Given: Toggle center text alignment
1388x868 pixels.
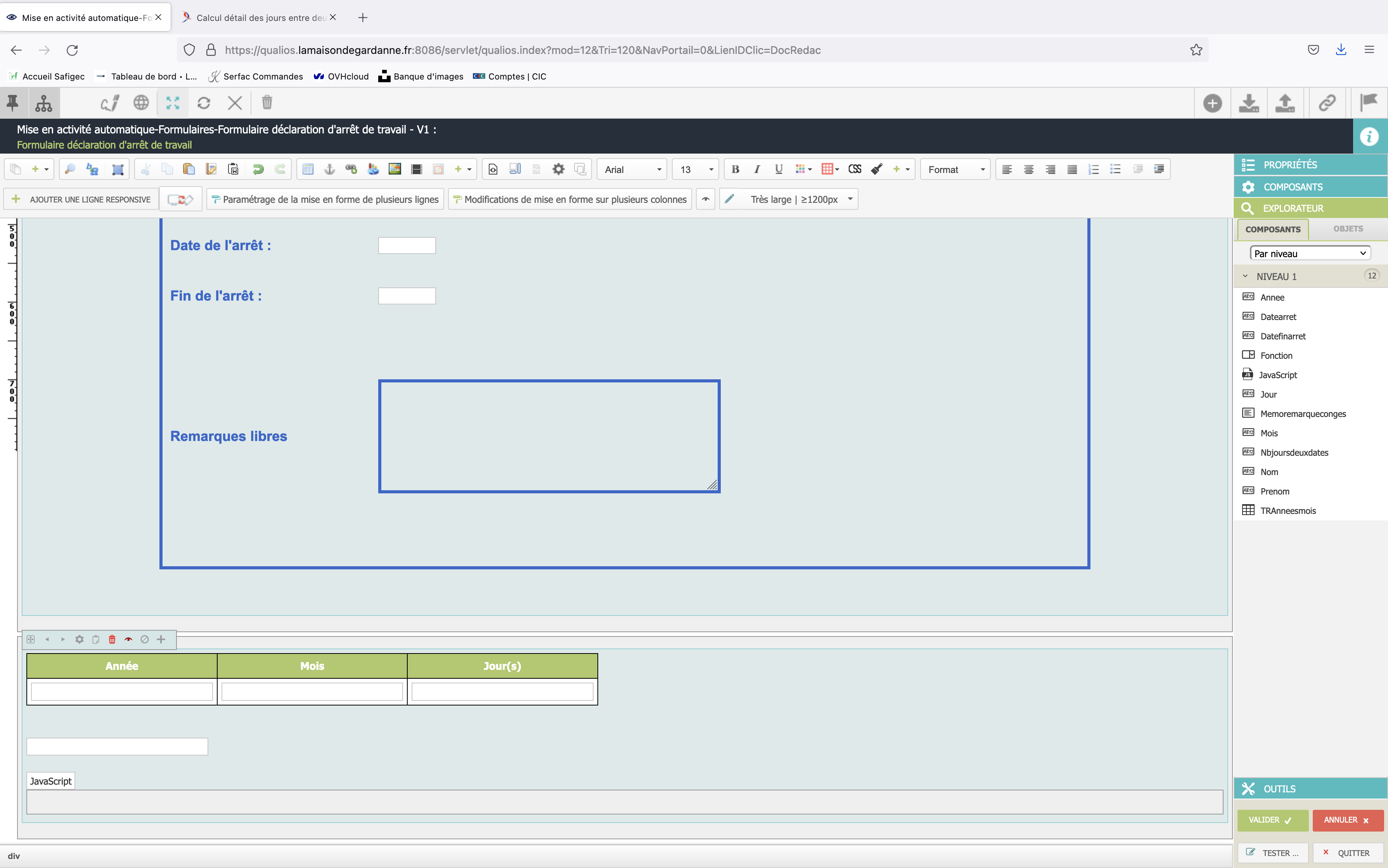Looking at the screenshot, I should click(1029, 169).
